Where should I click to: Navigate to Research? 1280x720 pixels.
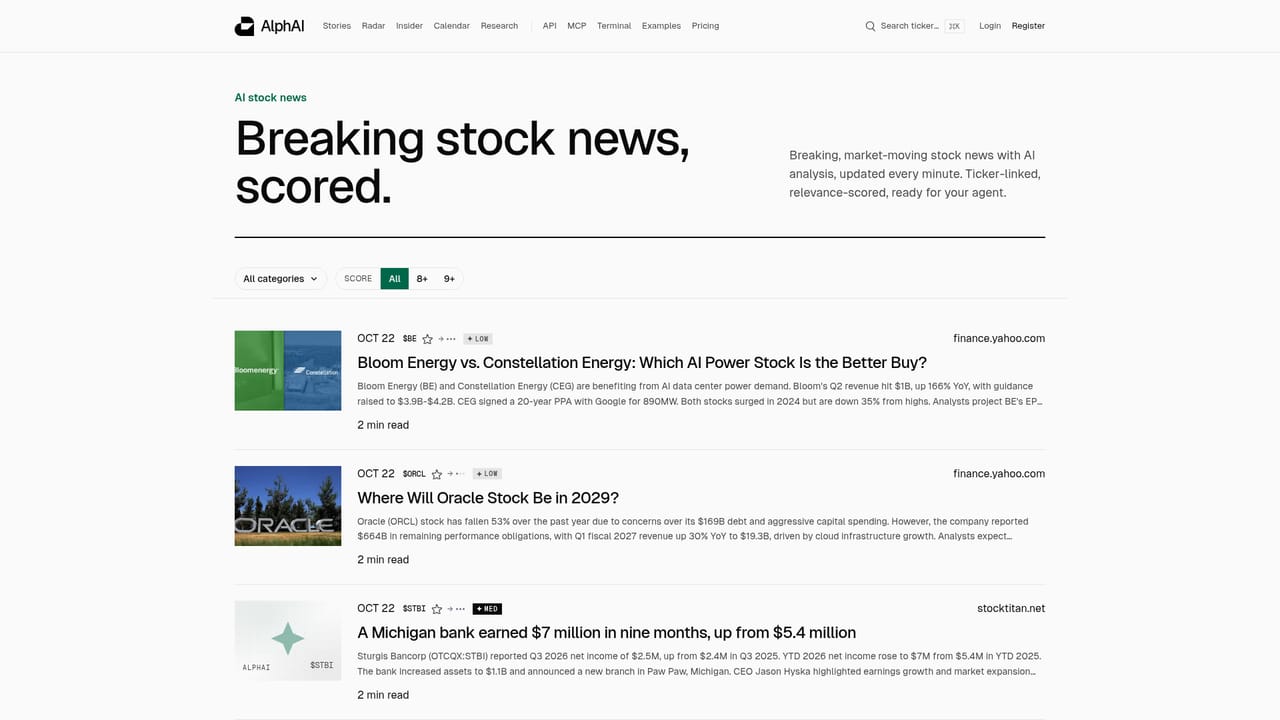[x=499, y=26]
